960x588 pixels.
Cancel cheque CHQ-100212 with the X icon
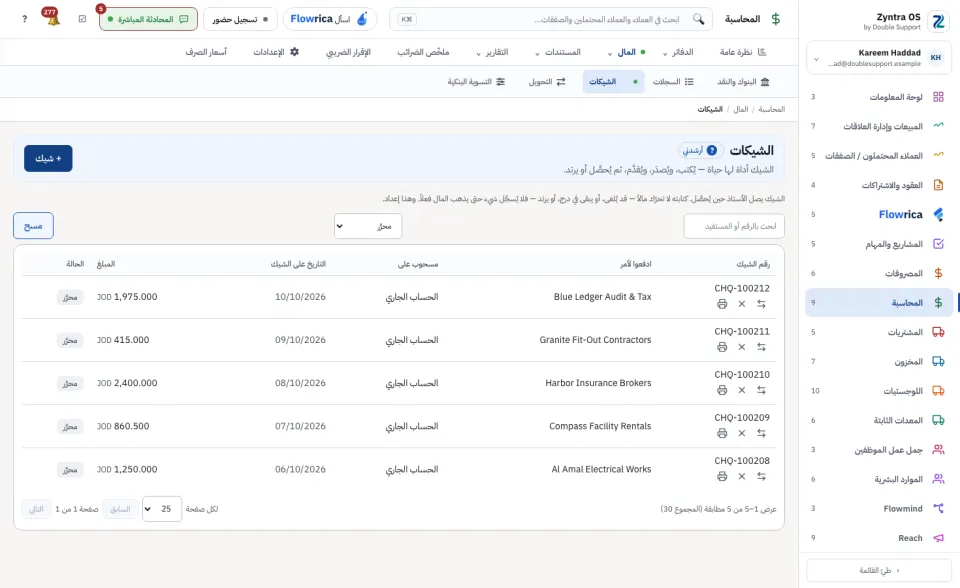click(741, 304)
